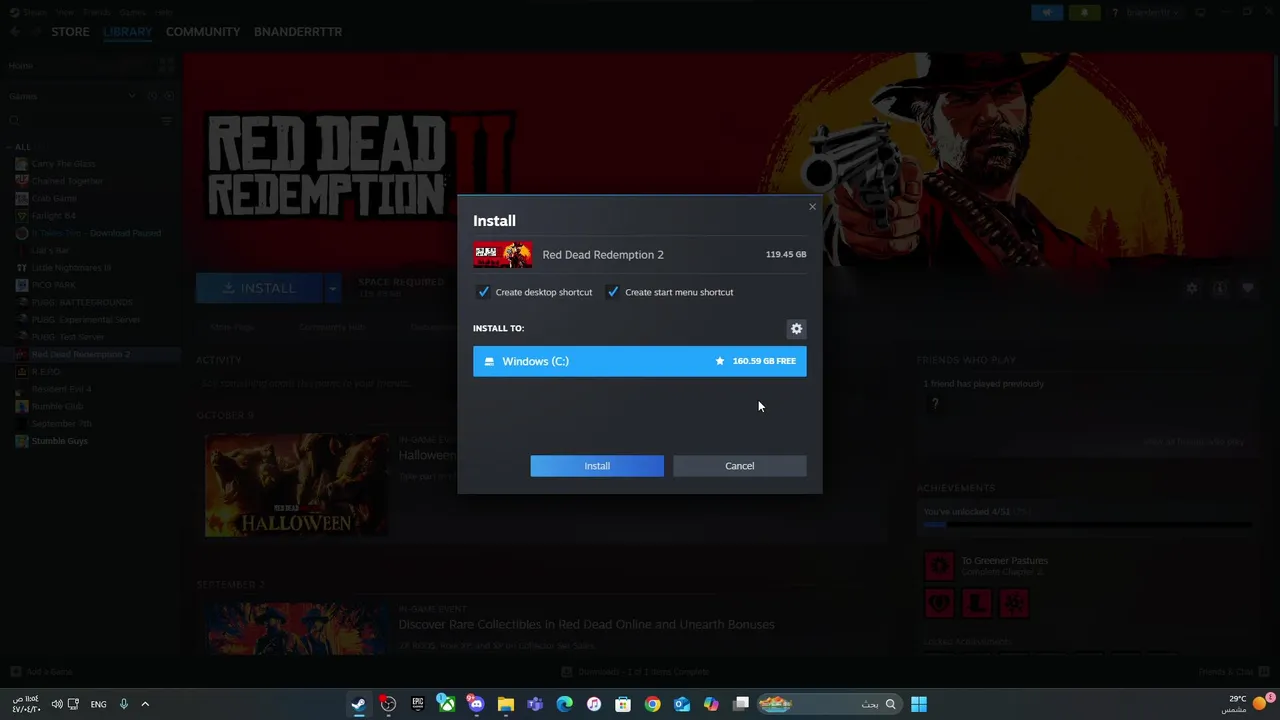Open Discord from taskbar
The height and width of the screenshot is (720, 1280).
pos(476,704)
